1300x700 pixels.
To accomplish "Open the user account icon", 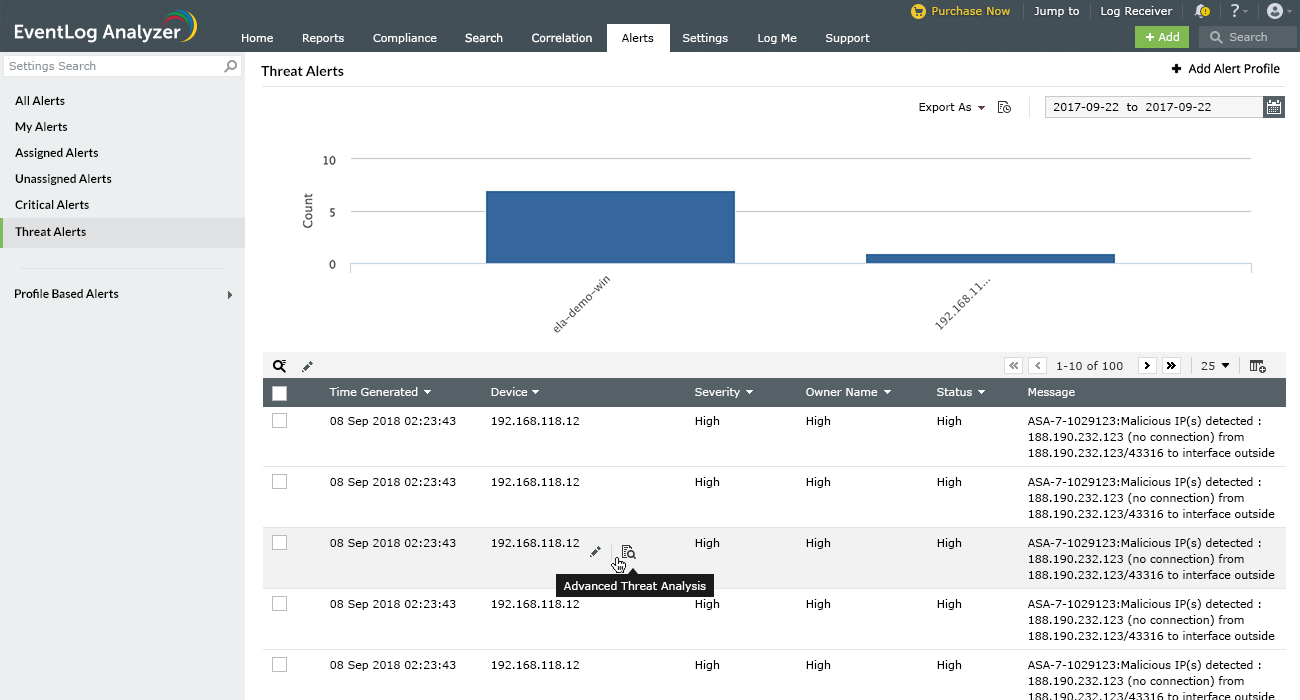I will pos(1274,11).
